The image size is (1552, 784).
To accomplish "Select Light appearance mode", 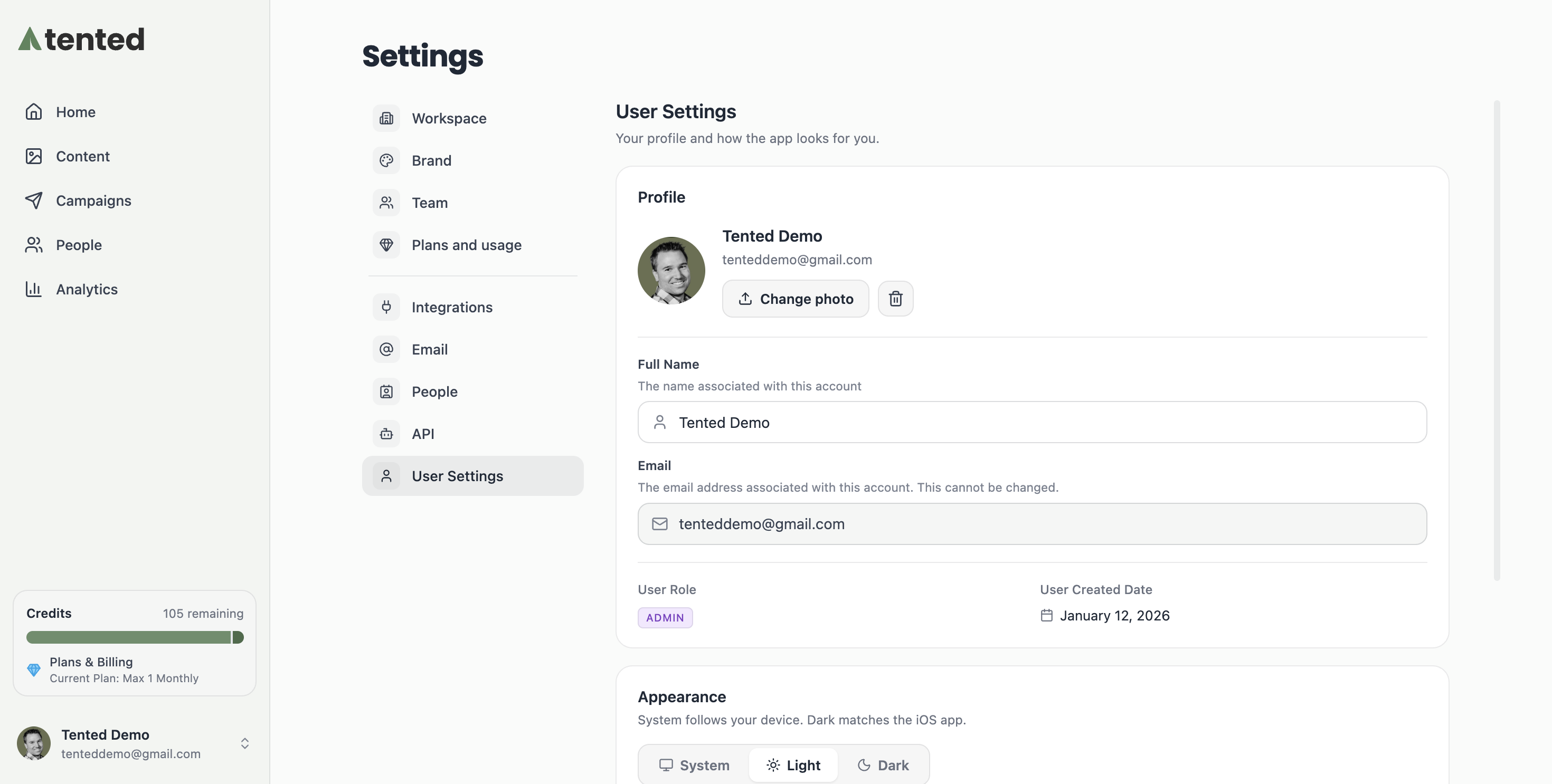I will (793, 766).
